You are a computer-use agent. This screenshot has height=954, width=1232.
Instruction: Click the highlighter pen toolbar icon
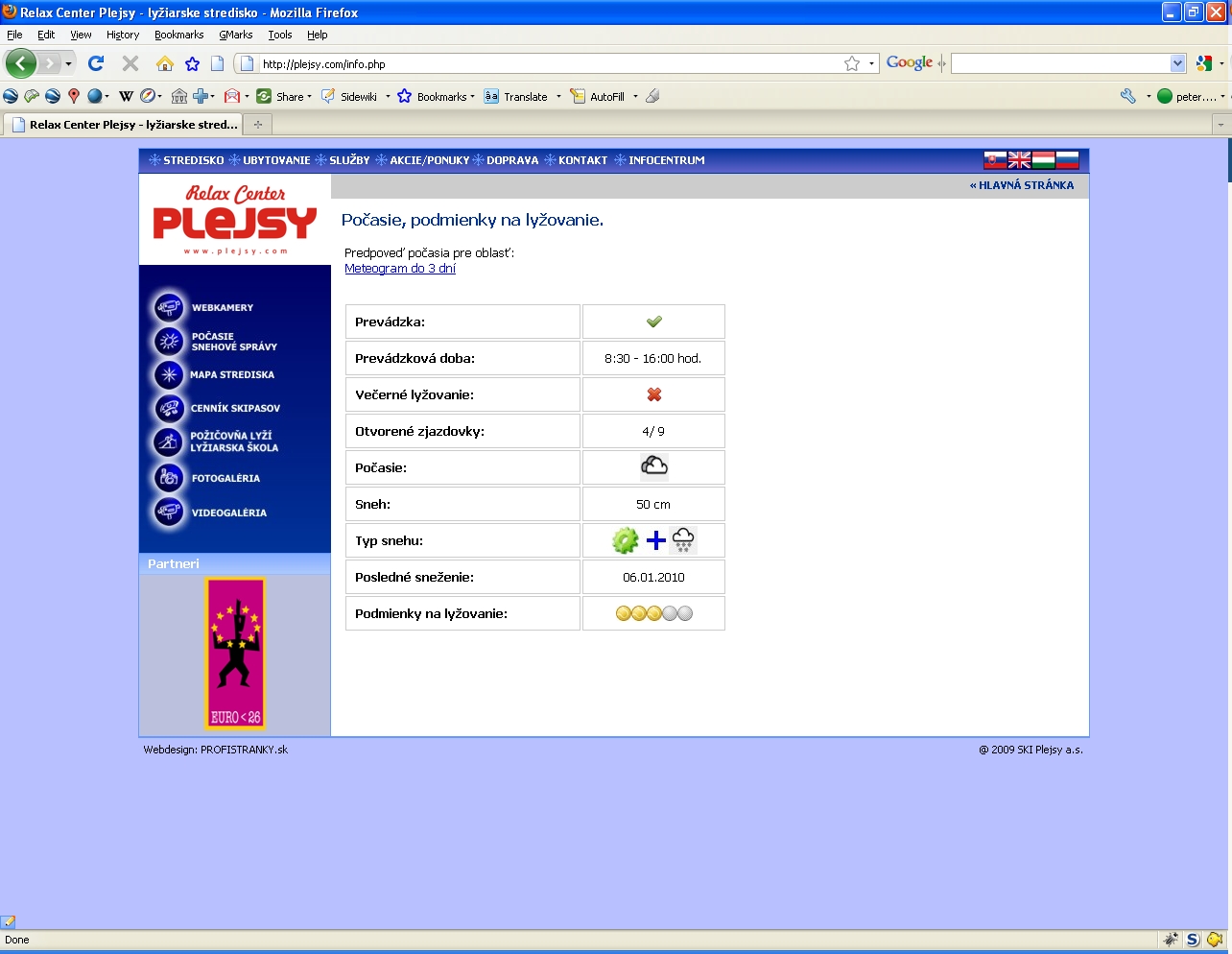pos(652,96)
